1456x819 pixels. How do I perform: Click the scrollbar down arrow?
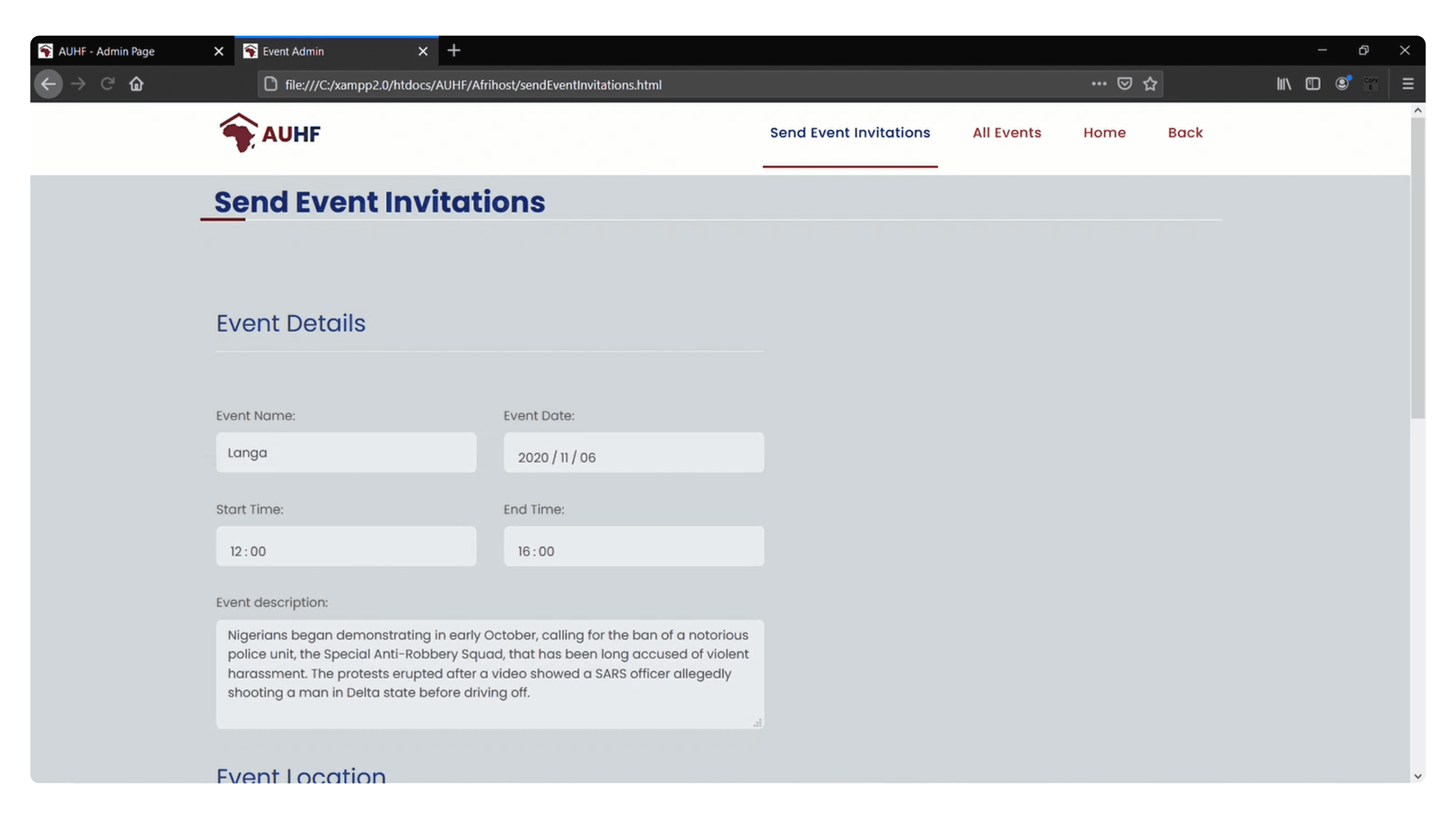(1418, 776)
